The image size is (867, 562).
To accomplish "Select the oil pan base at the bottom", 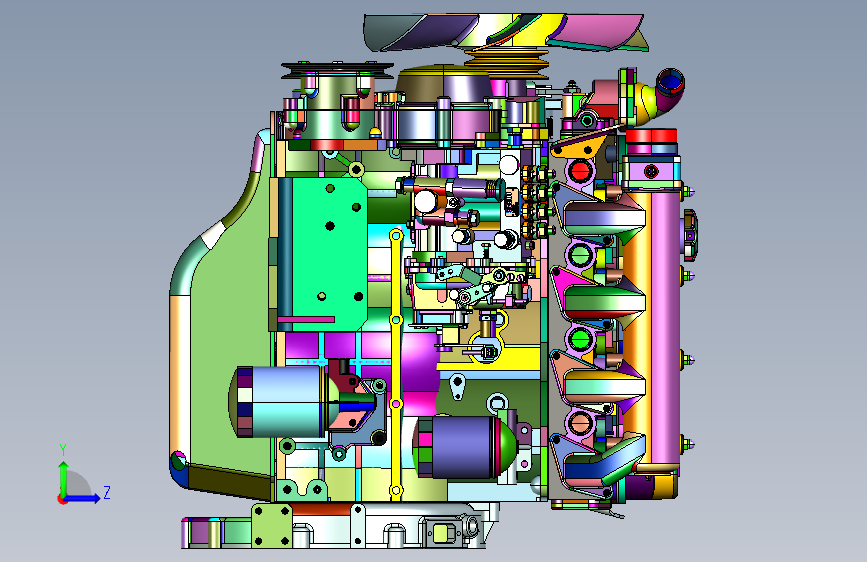I will tap(340, 525).
